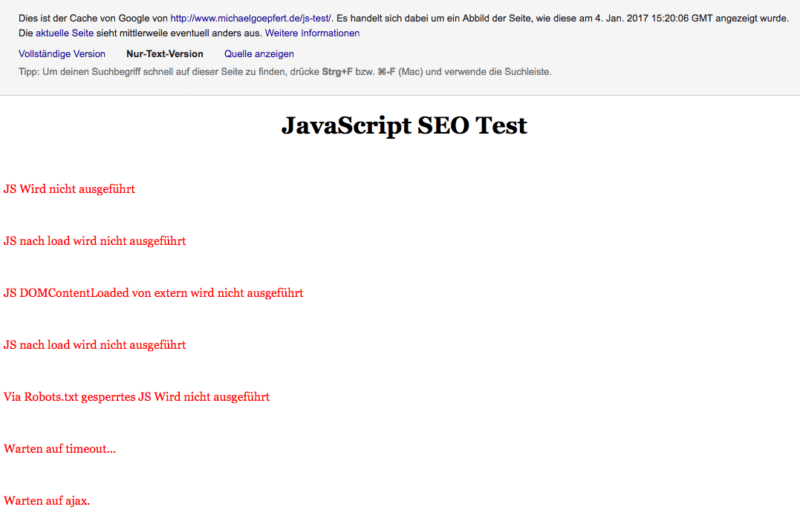Click the bold 'Strg+F' shortcut text
The width and height of the screenshot is (800, 524).
(337, 72)
